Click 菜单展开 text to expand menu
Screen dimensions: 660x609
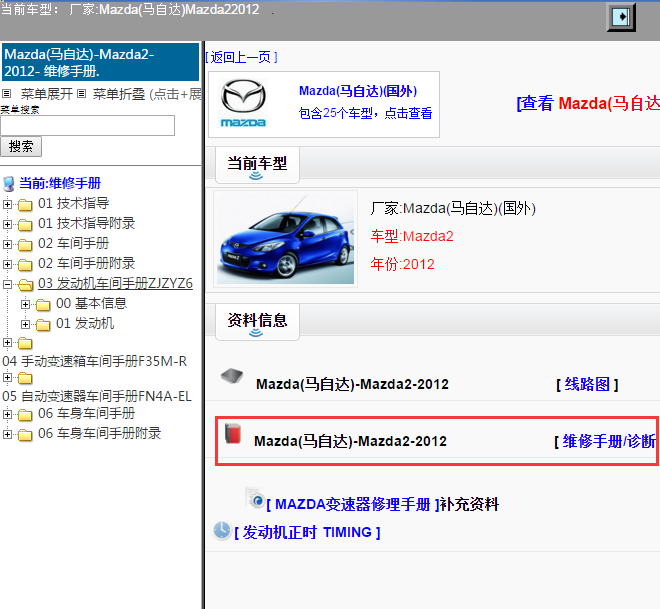47,94
